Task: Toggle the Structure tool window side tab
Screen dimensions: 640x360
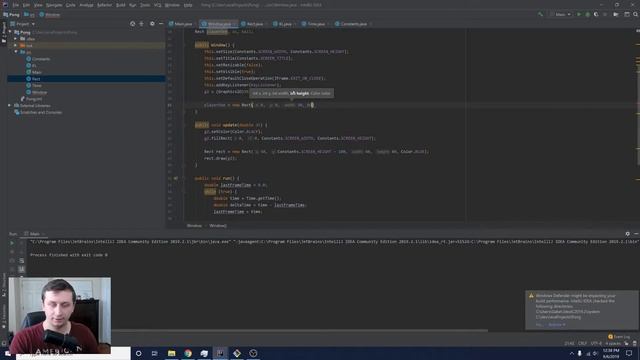Action: (x=4, y=284)
